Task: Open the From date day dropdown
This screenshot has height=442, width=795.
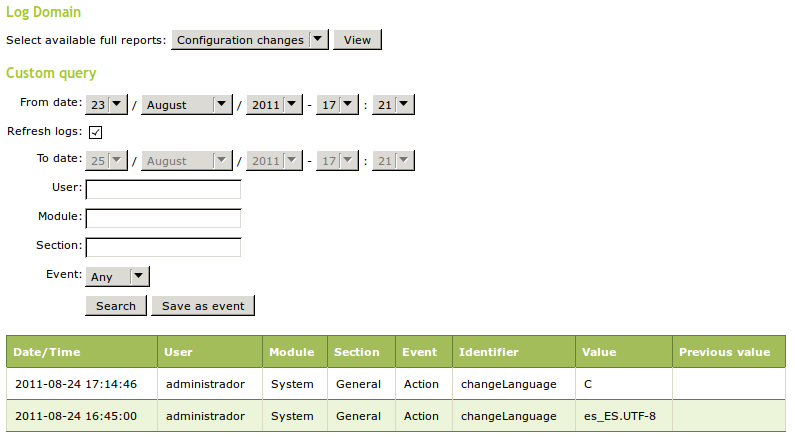Action: pyautogui.click(x=107, y=104)
